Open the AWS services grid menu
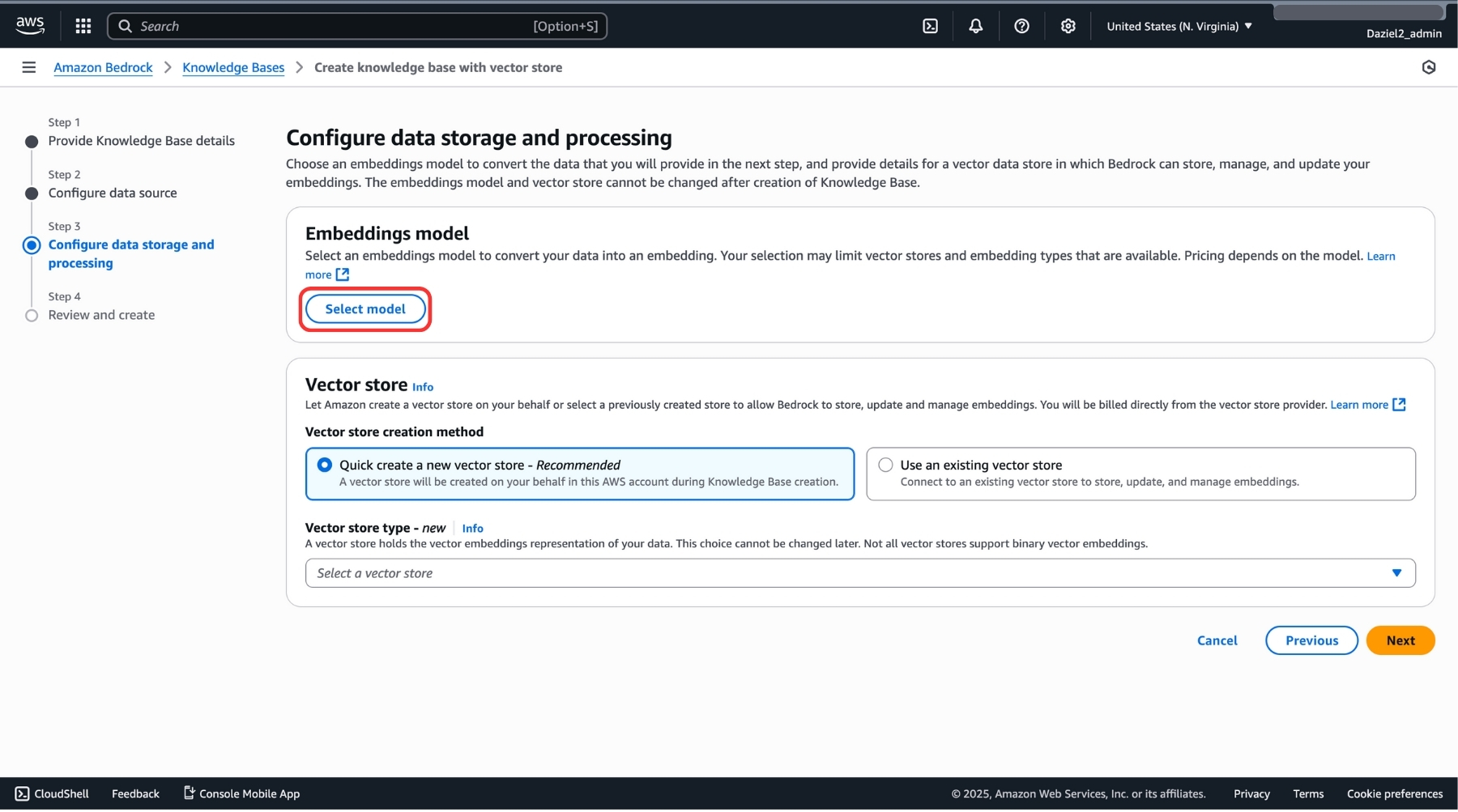 coord(83,25)
